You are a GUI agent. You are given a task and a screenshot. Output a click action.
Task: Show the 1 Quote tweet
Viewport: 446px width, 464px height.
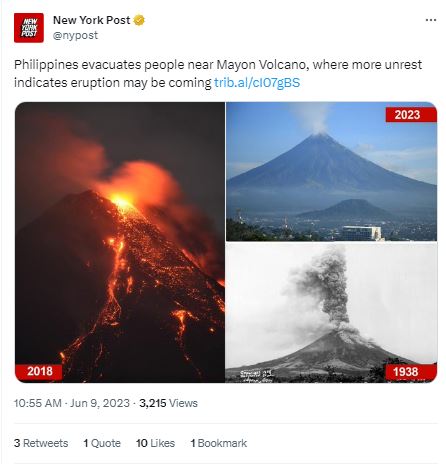(102, 443)
